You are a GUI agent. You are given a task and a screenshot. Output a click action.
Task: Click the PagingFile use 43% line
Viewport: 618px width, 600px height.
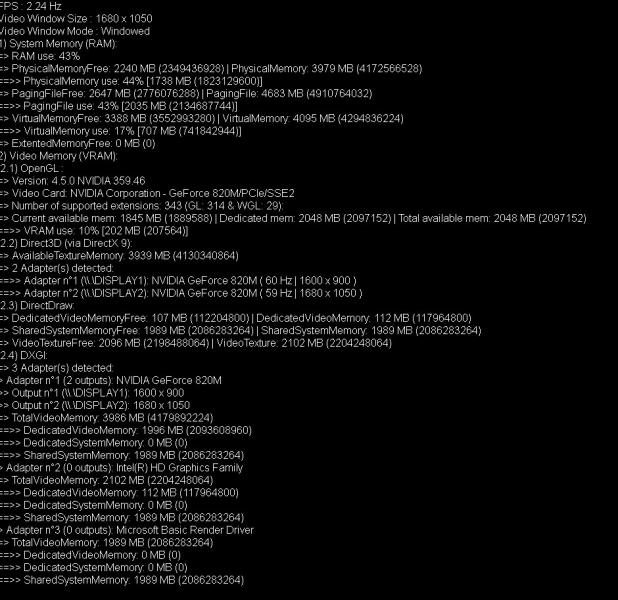coord(119,106)
